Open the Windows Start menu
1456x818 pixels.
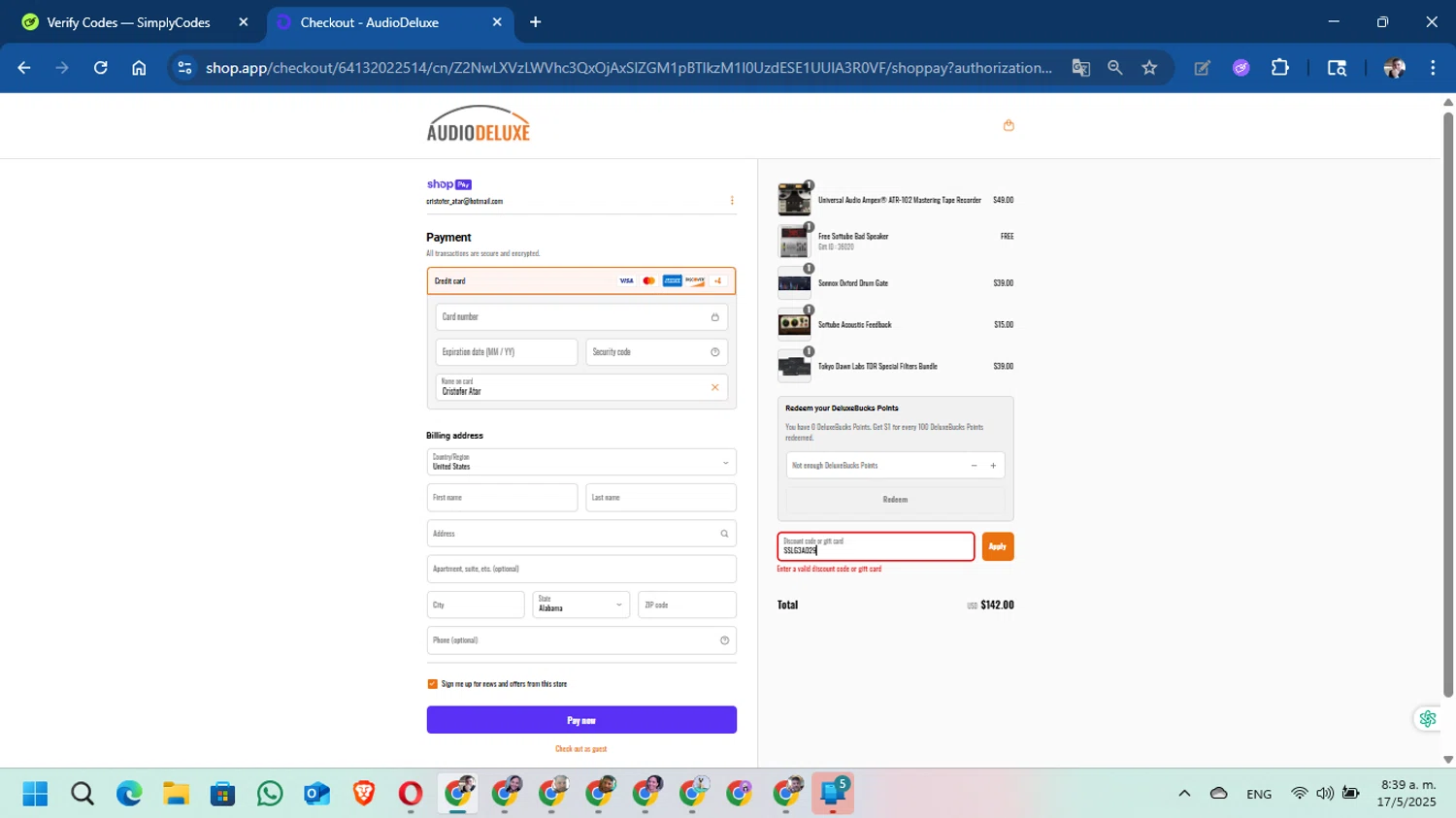pyautogui.click(x=35, y=794)
